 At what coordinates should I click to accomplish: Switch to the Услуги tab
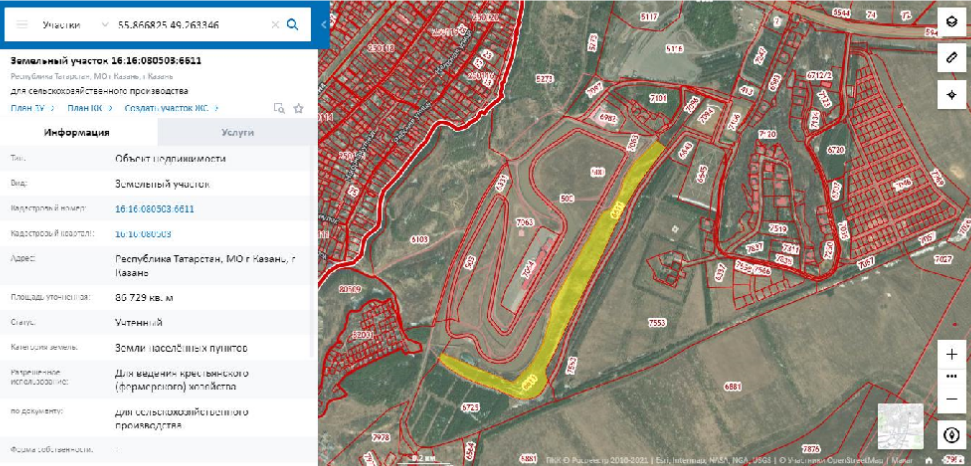coord(237,132)
